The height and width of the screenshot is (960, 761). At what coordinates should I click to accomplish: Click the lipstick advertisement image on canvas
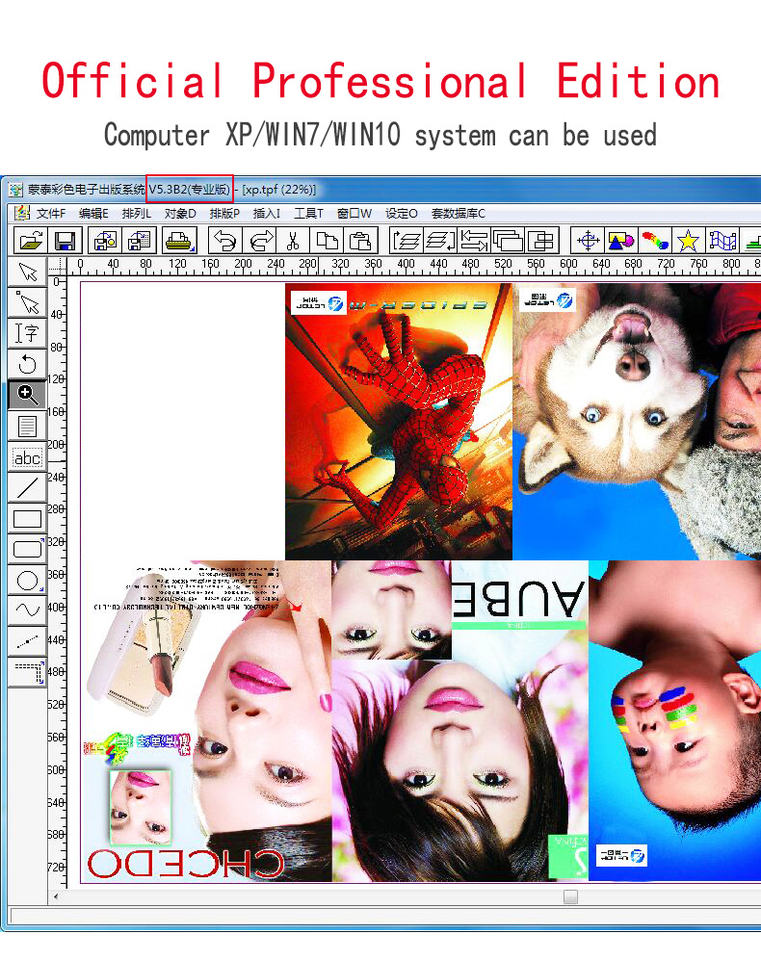click(206, 721)
